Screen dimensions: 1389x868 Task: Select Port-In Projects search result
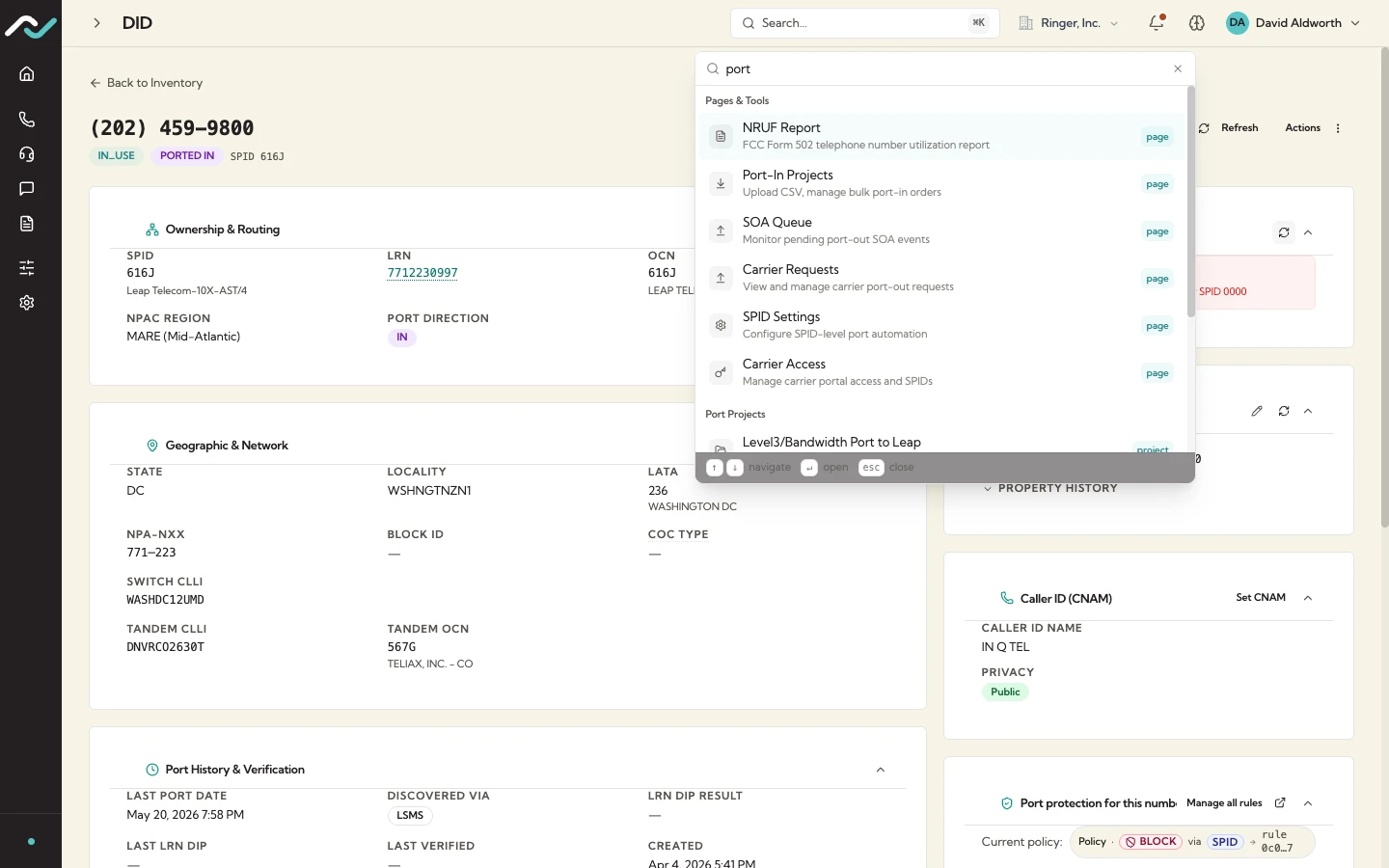point(941,184)
